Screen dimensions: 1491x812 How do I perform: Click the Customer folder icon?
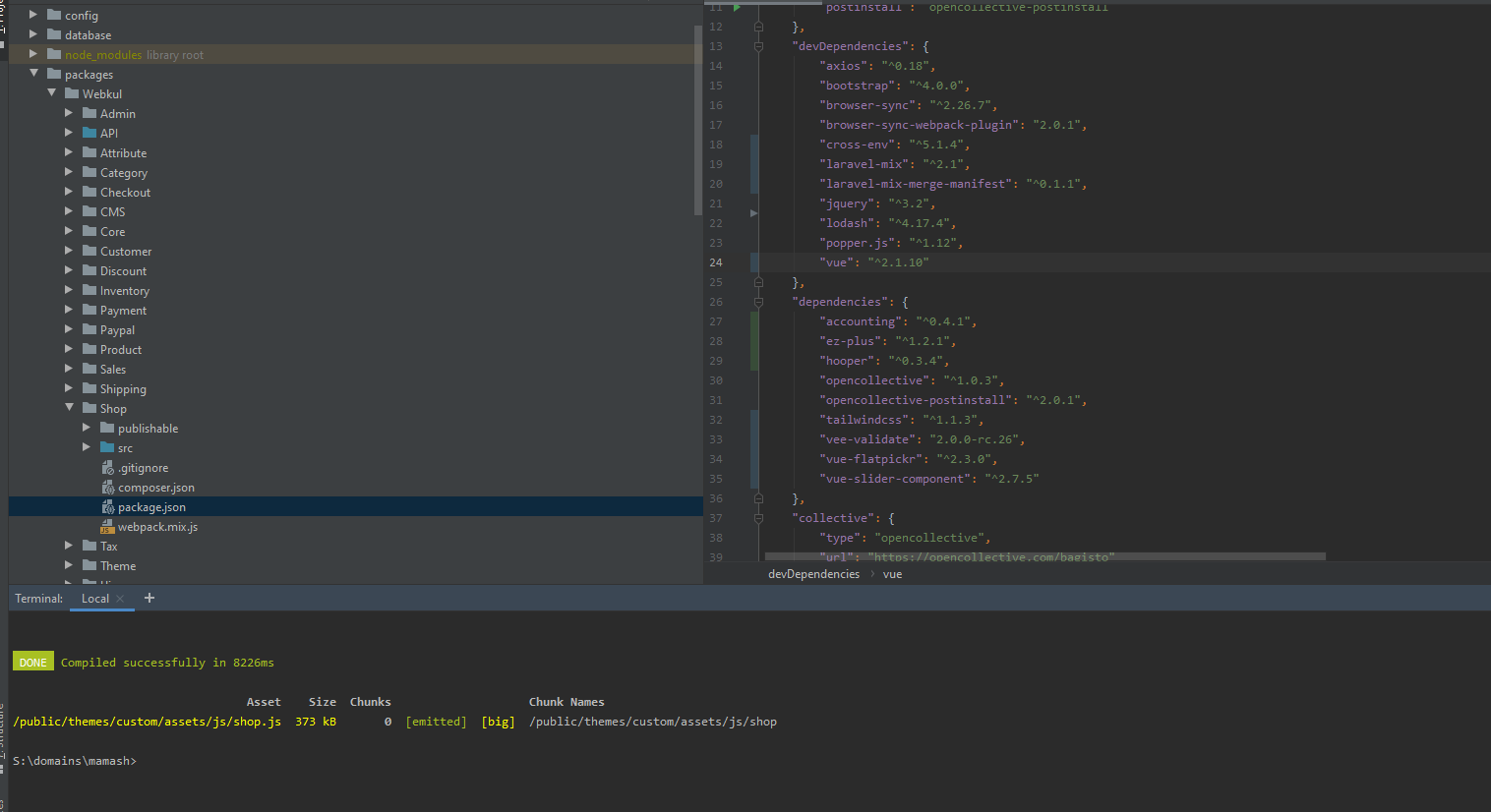89,251
